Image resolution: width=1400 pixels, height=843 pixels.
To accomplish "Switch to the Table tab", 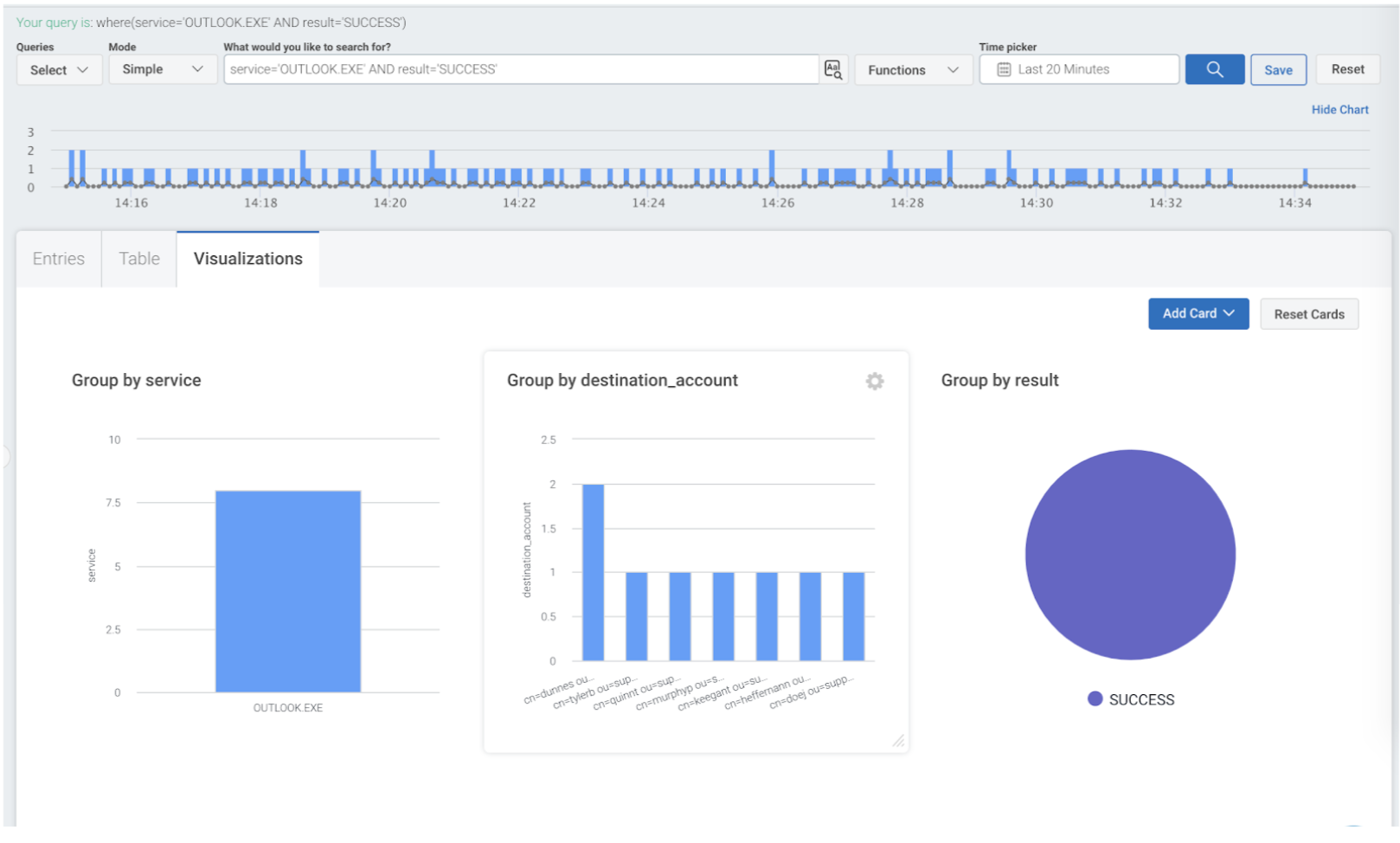I will [139, 259].
